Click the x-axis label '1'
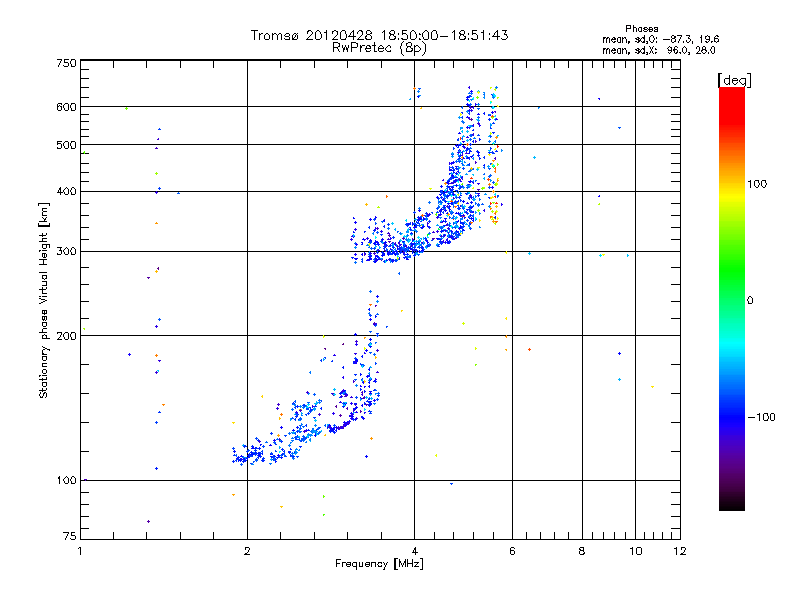Screen dimensions: 800x600 80,551
